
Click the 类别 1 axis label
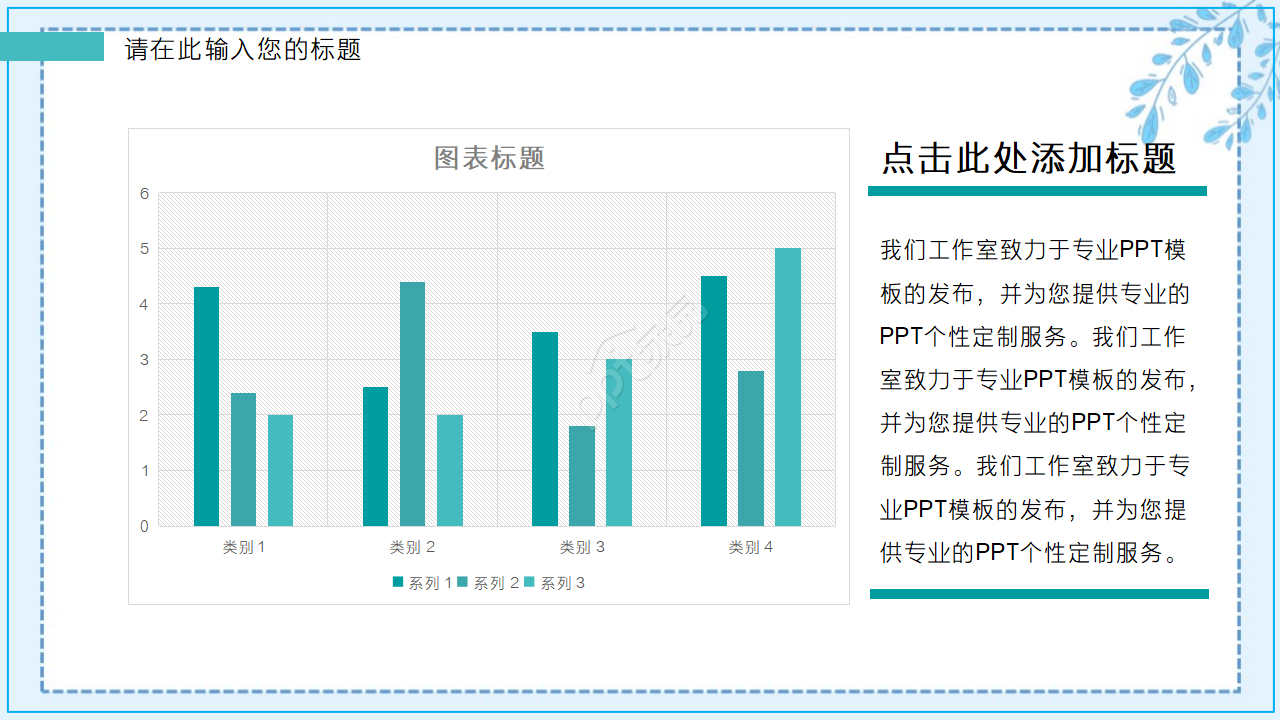[x=242, y=548]
